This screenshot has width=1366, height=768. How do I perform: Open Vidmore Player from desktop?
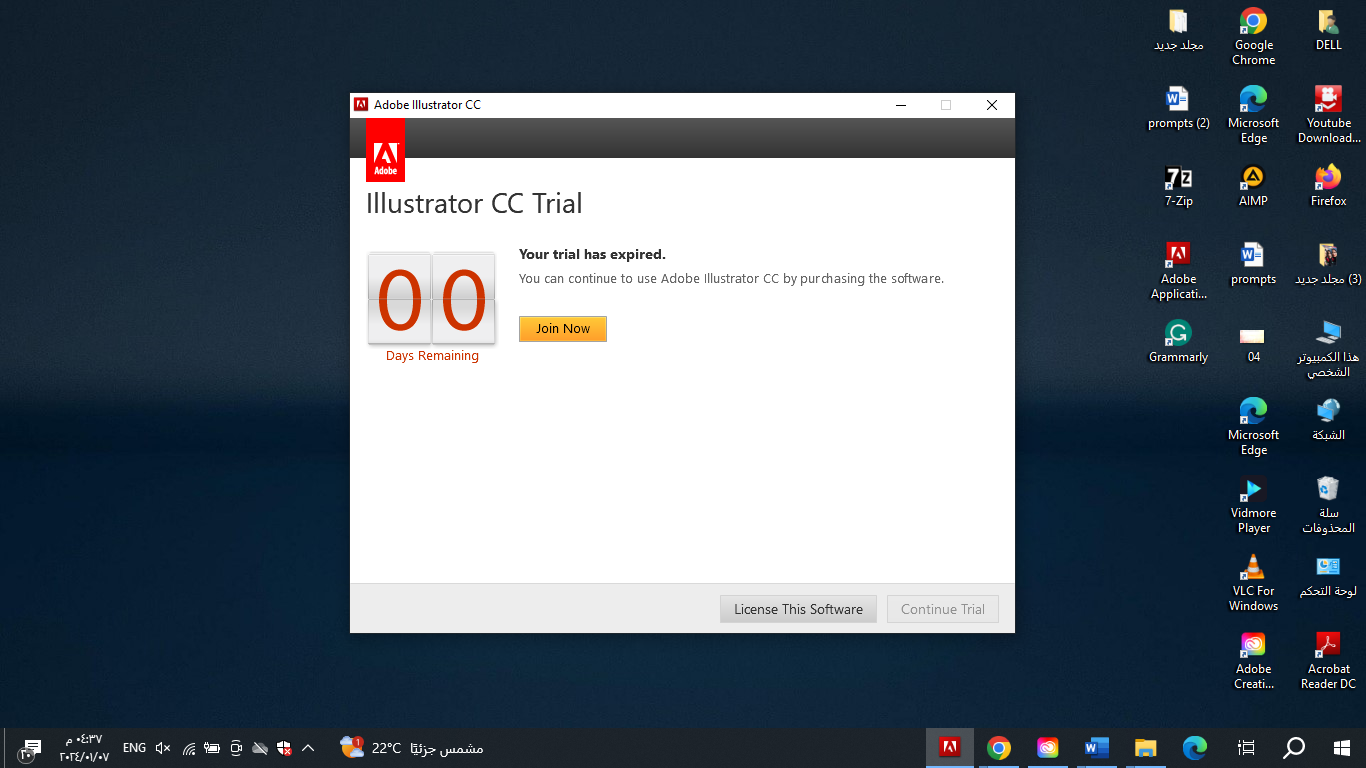(1253, 490)
